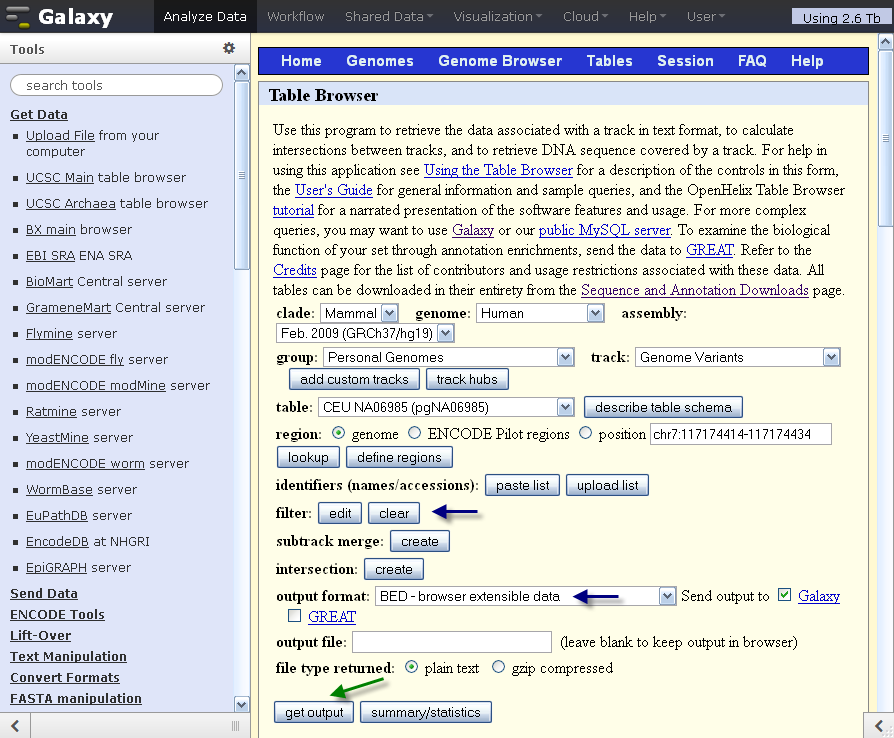Open the output format dropdown
Image resolution: width=894 pixels, height=738 pixels.
[x=526, y=597]
